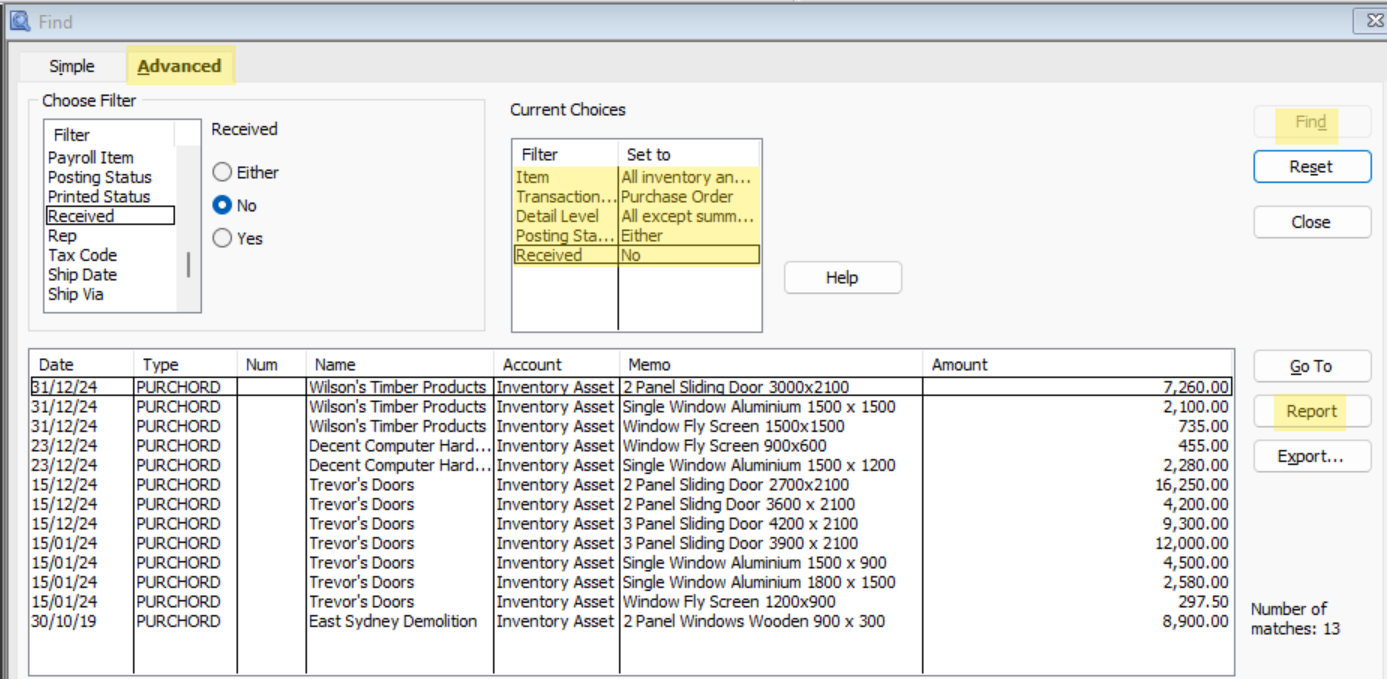1387x679 pixels.
Task: Open the Advanced tab
Action: point(180,66)
